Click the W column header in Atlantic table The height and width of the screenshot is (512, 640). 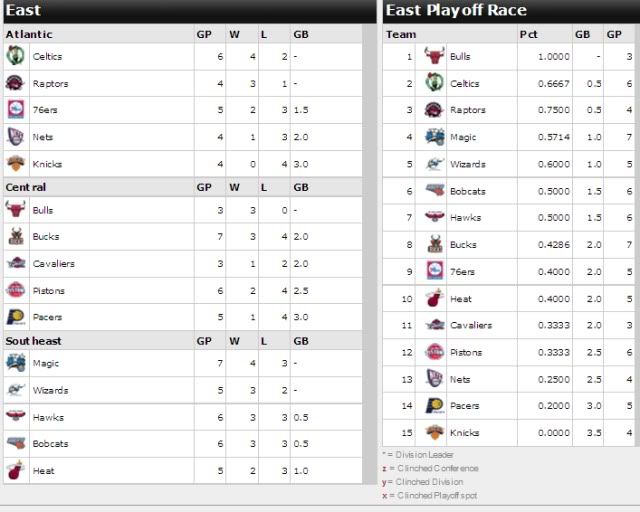coord(234,34)
